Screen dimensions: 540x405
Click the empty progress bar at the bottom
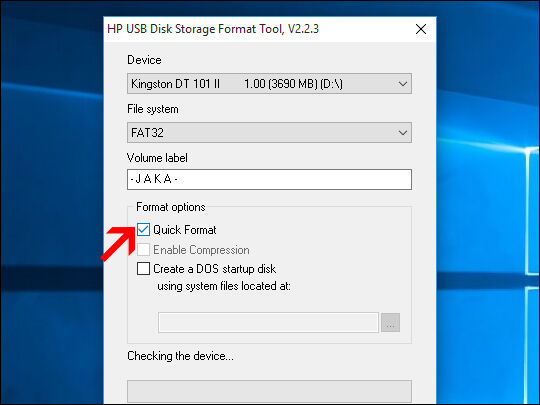coord(269,391)
